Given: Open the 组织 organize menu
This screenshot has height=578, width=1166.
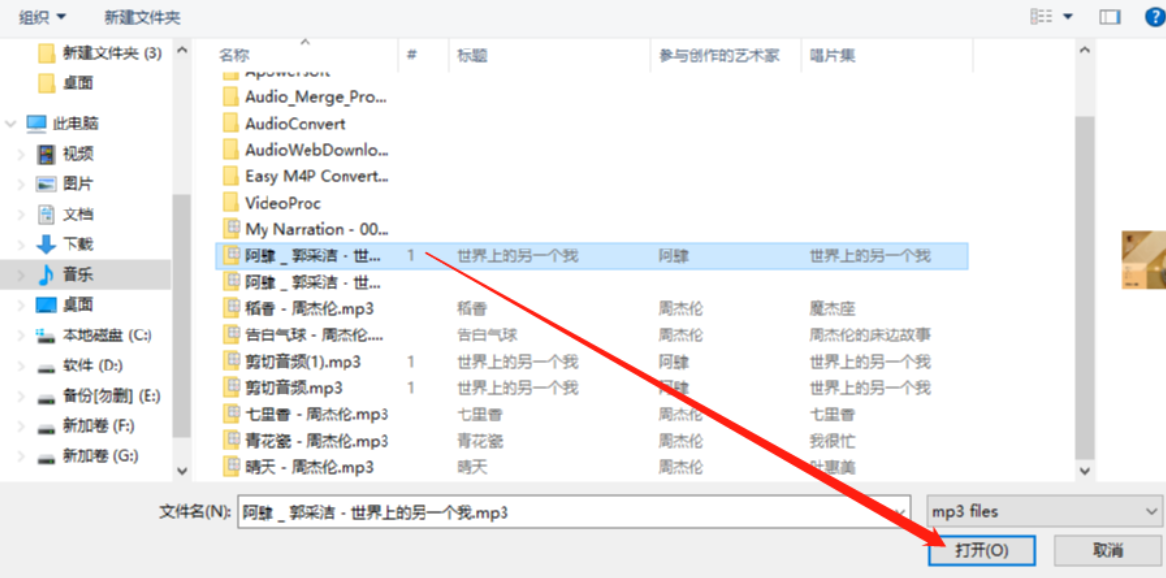Looking at the screenshot, I should tap(42, 16).
